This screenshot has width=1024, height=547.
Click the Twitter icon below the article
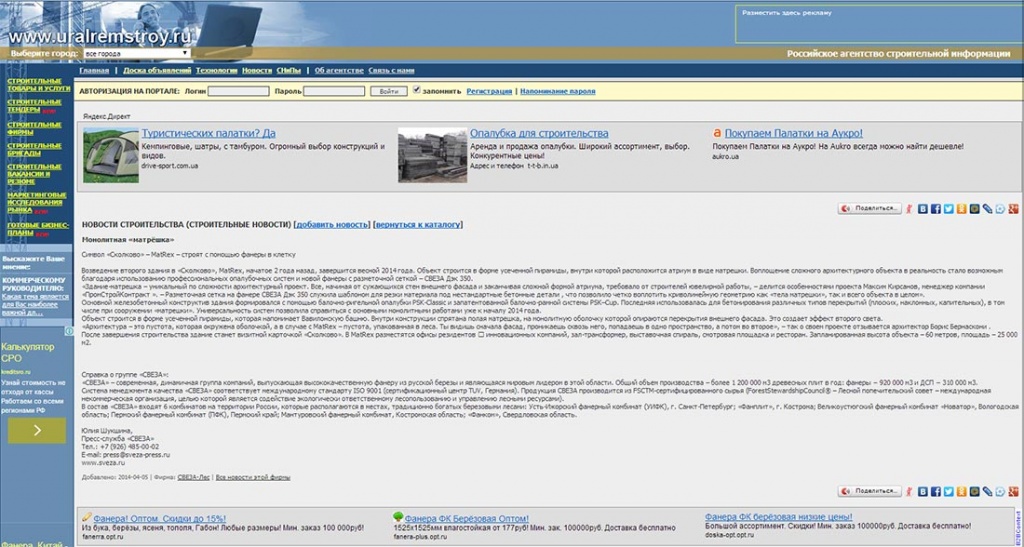coord(949,492)
